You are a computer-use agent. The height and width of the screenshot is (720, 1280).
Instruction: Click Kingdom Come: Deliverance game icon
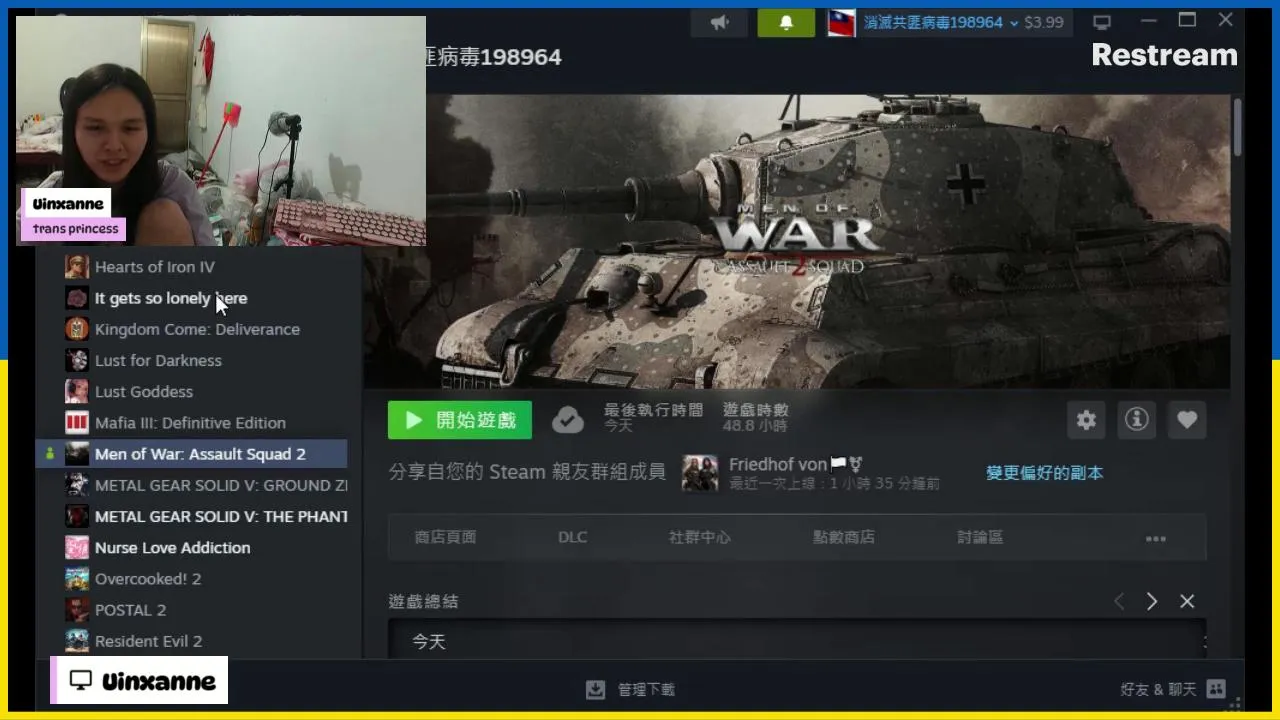77,329
